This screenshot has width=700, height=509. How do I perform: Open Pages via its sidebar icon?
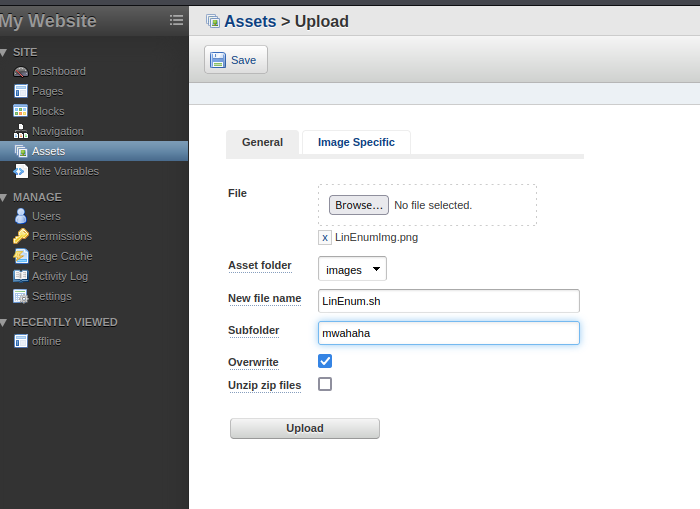click(21, 91)
